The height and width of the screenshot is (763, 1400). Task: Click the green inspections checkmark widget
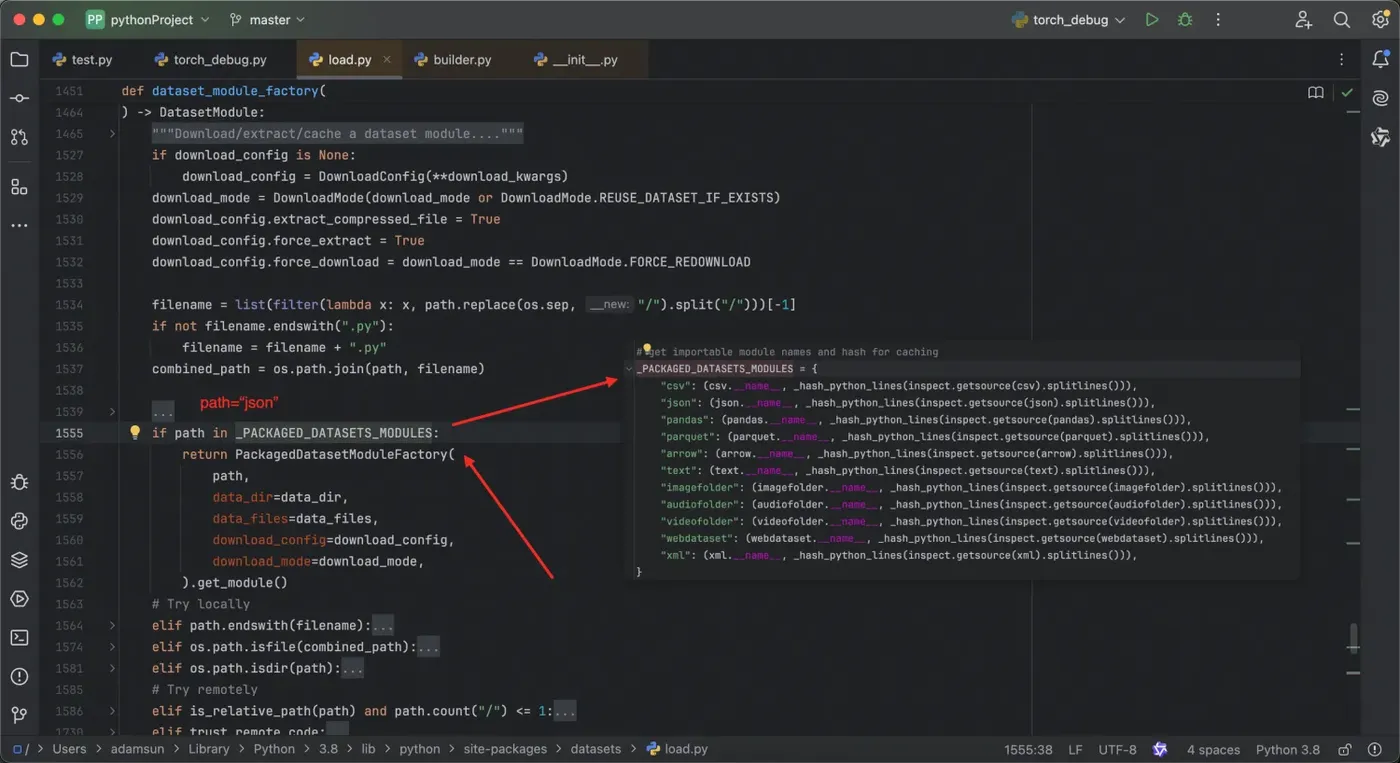tap(1347, 92)
